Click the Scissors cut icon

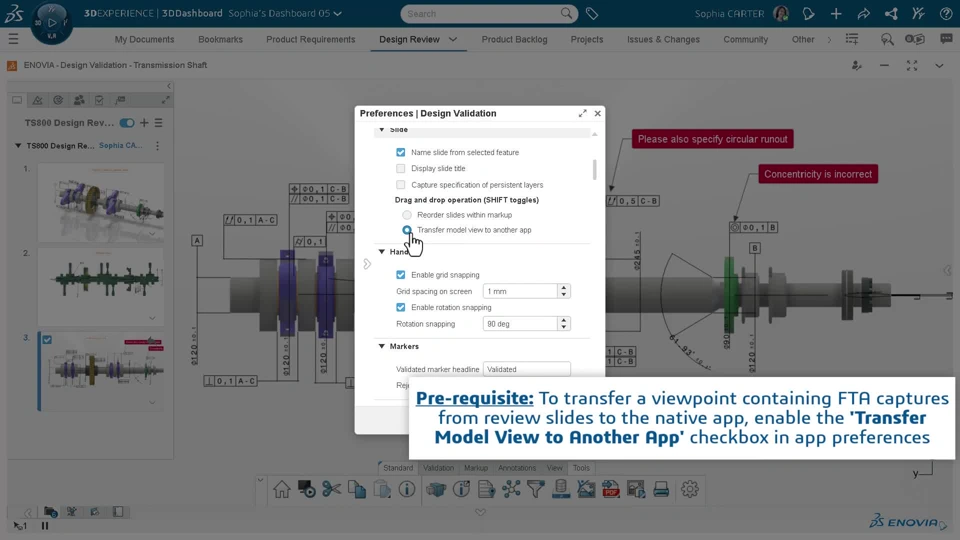click(331, 489)
